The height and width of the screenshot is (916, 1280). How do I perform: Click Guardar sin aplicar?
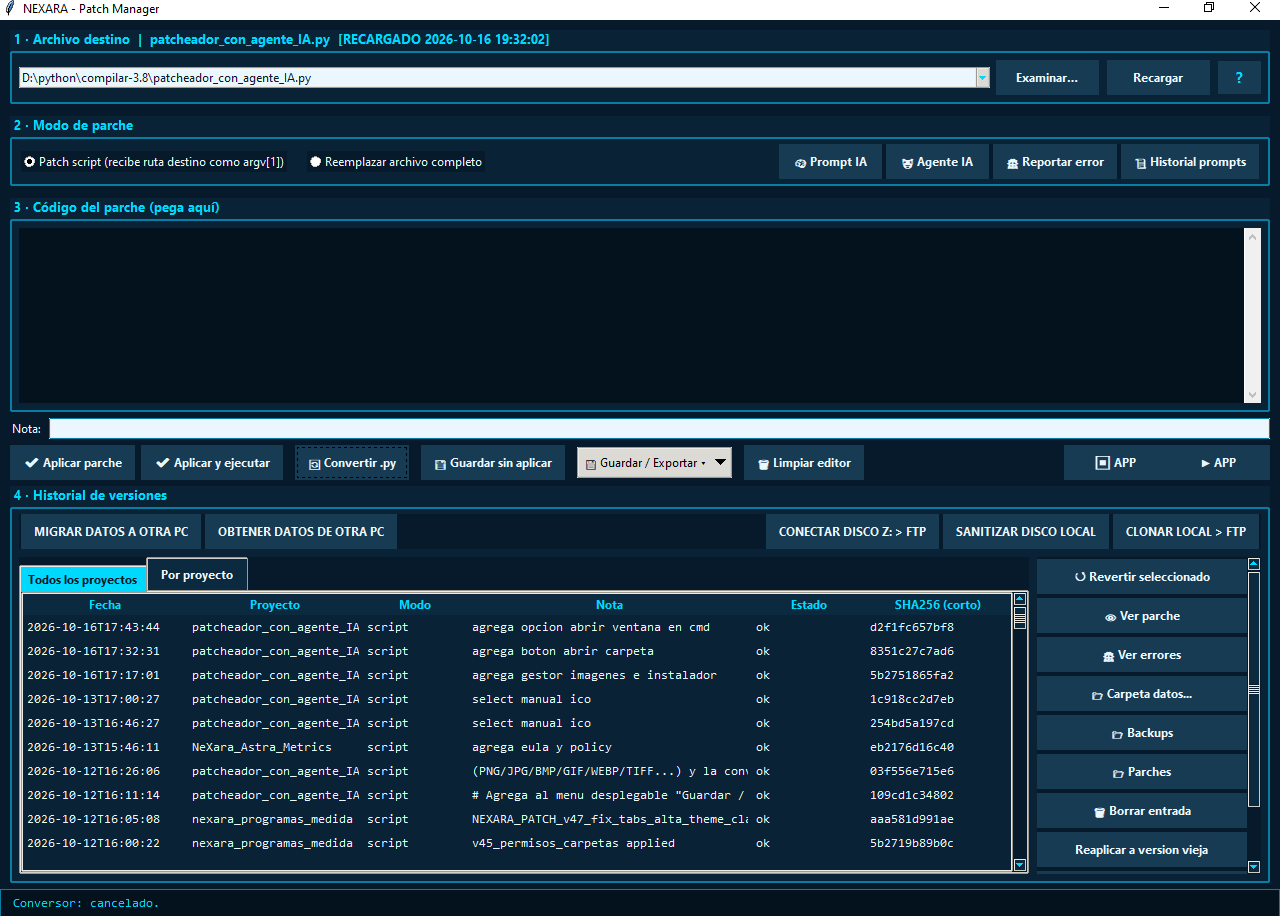(493, 463)
